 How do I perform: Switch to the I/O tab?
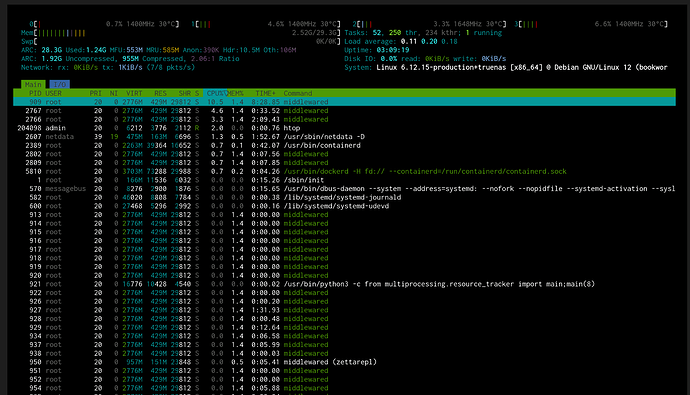pos(59,84)
